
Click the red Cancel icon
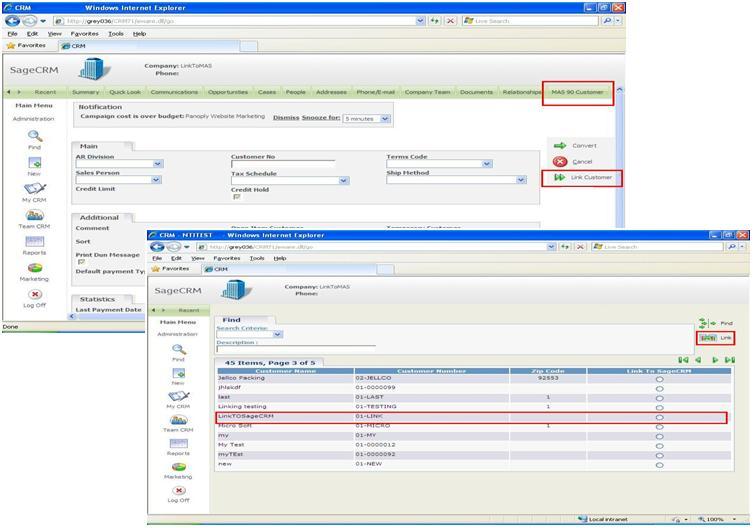(x=560, y=161)
